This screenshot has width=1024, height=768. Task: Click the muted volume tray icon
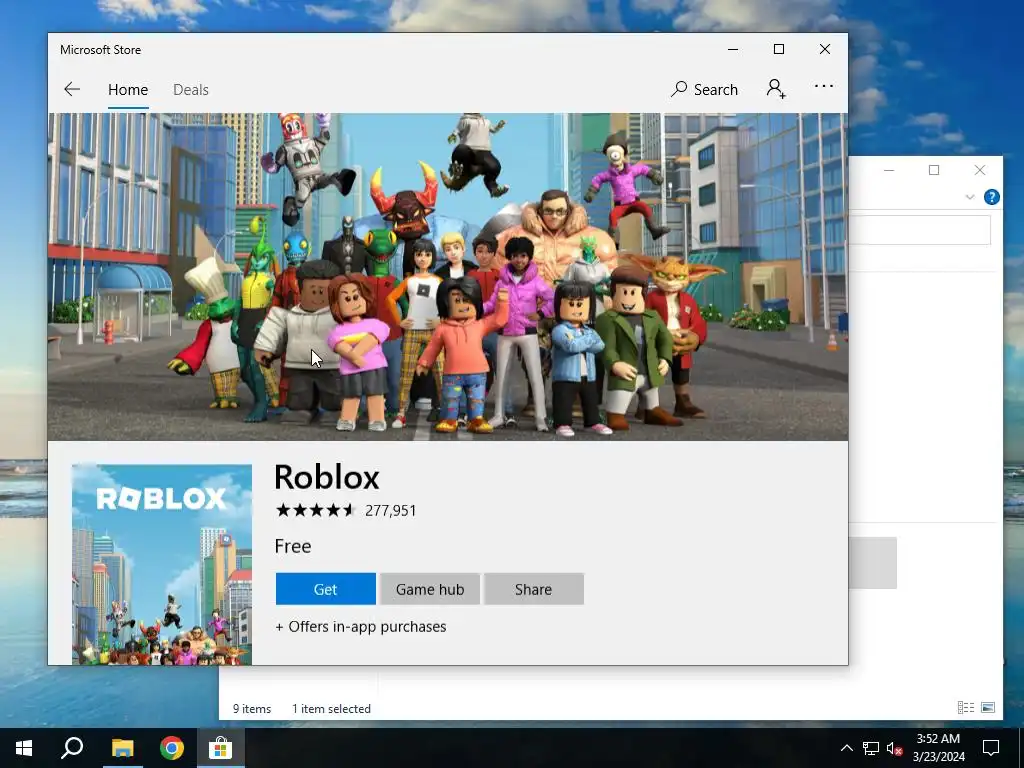click(895, 748)
